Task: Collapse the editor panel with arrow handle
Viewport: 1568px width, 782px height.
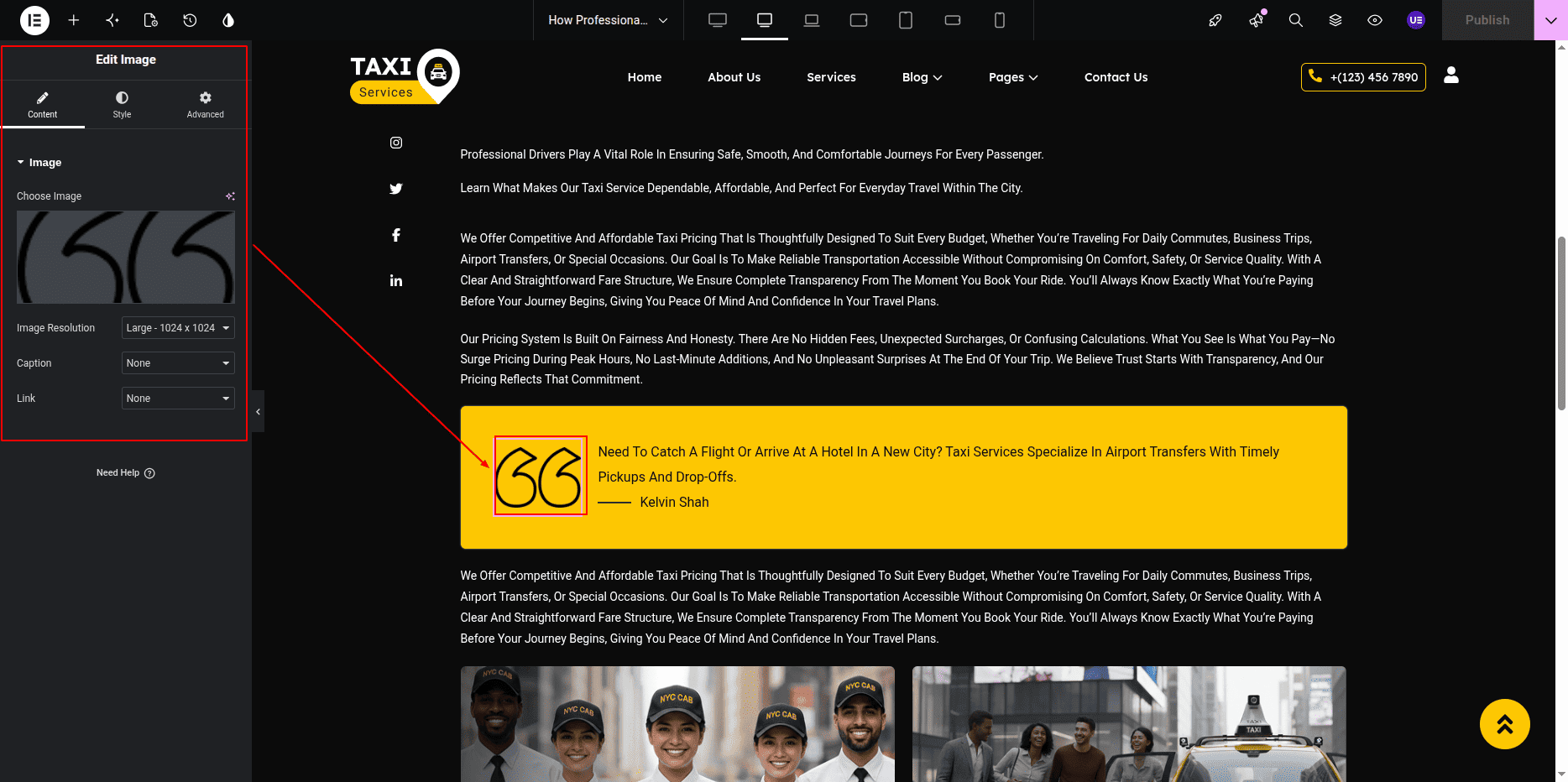Action: pos(258,411)
